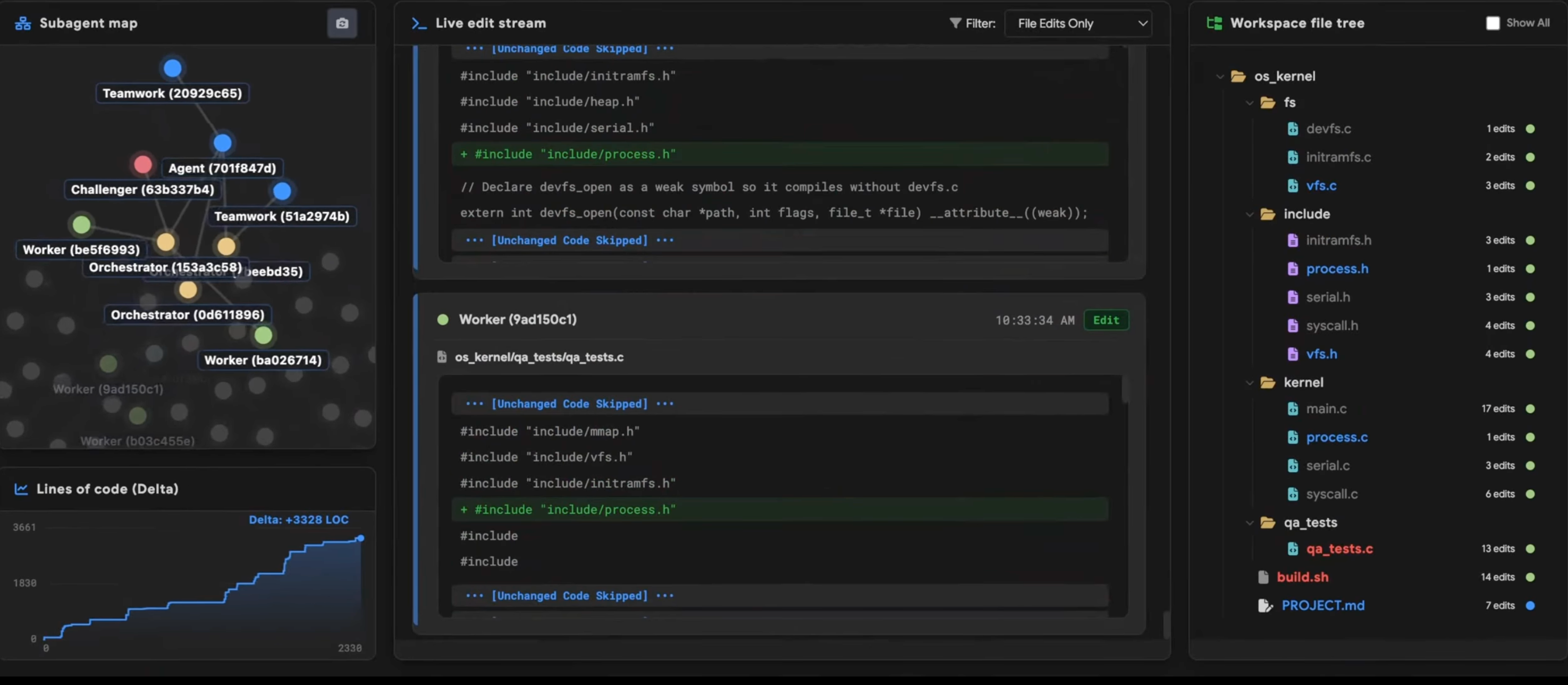Select the Orchestrator (0d611896) node label
This screenshot has width=1568, height=685.
(x=188, y=315)
